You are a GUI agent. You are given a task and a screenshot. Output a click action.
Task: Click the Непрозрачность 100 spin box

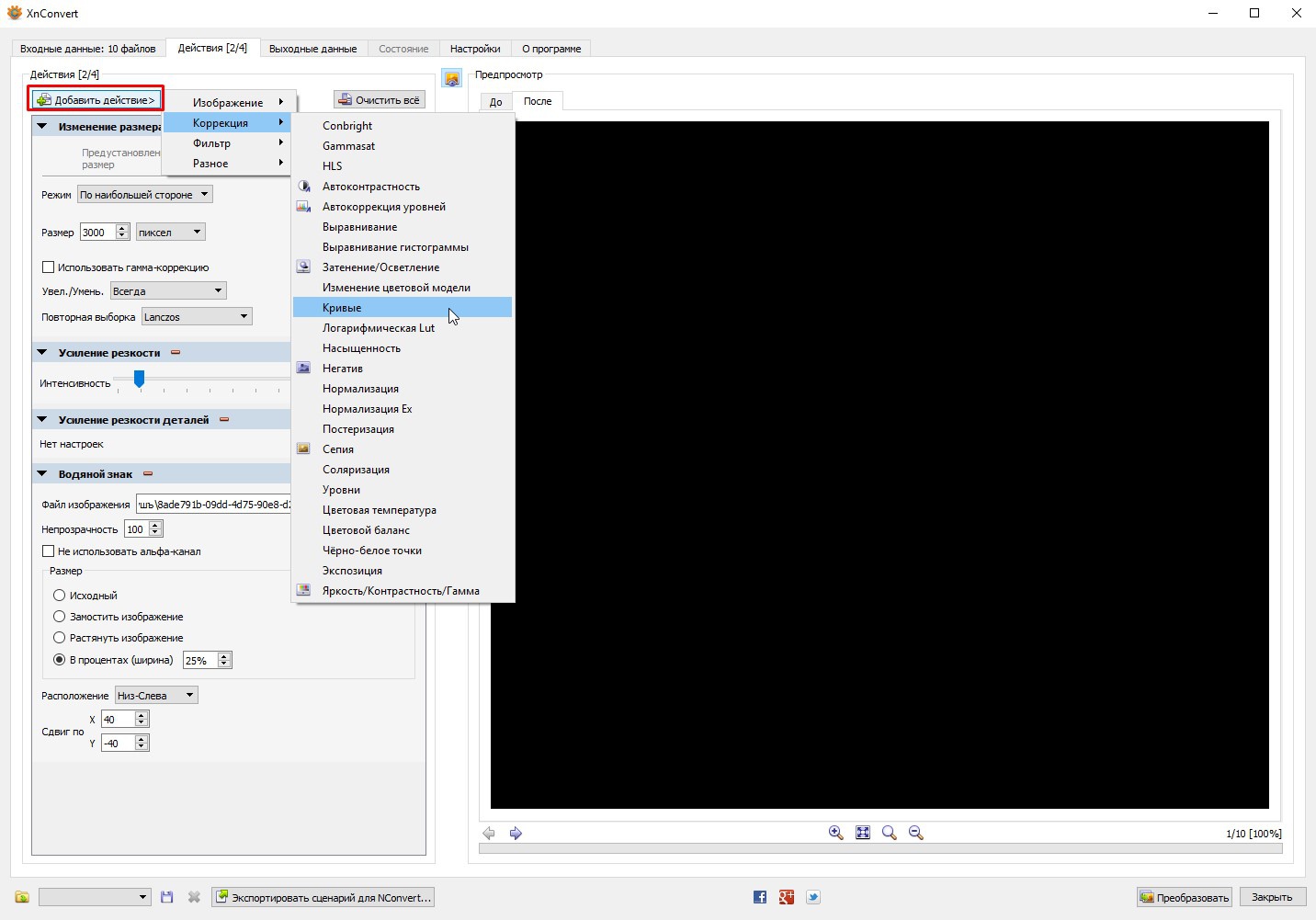pyautogui.click(x=143, y=528)
